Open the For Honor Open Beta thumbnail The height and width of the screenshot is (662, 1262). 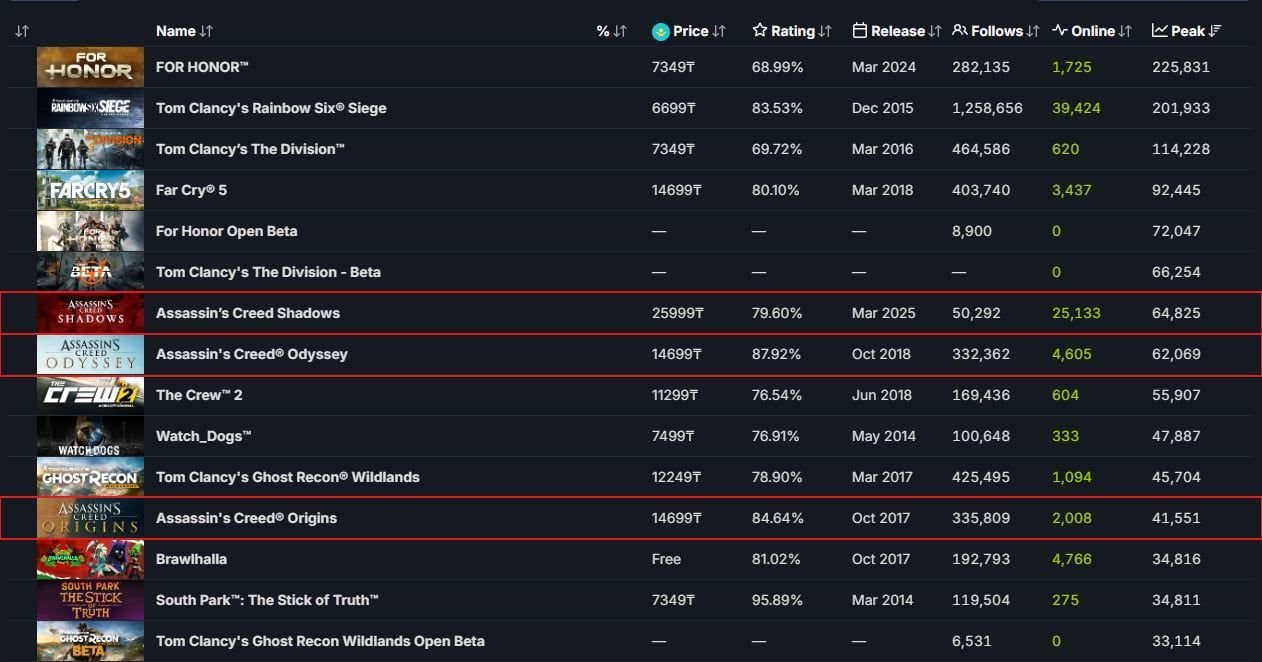click(x=90, y=231)
